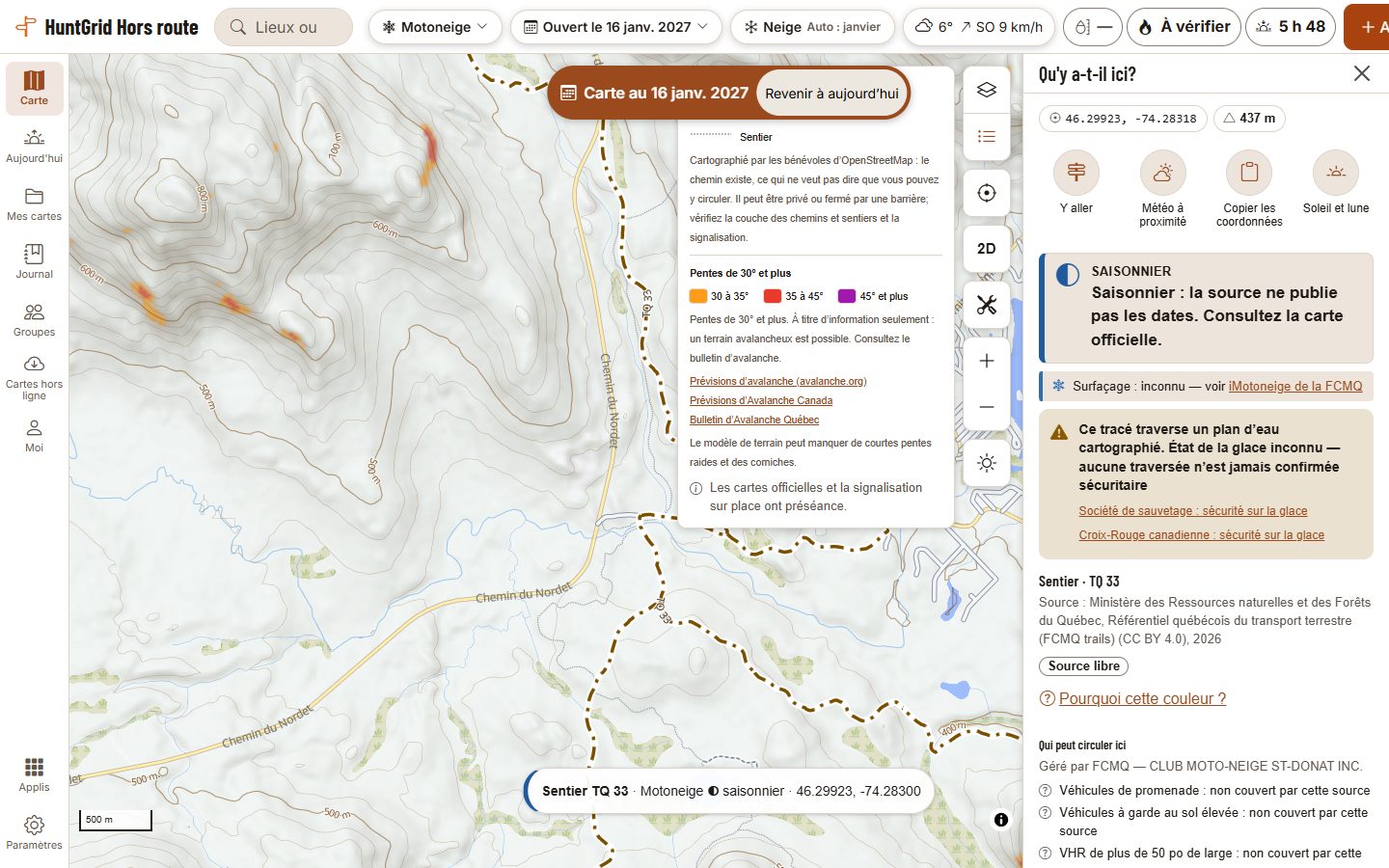This screenshot has height=868, width=1389.
Task: Open Croix-Rouge canadienne ice safety link
Action: 1201,535
